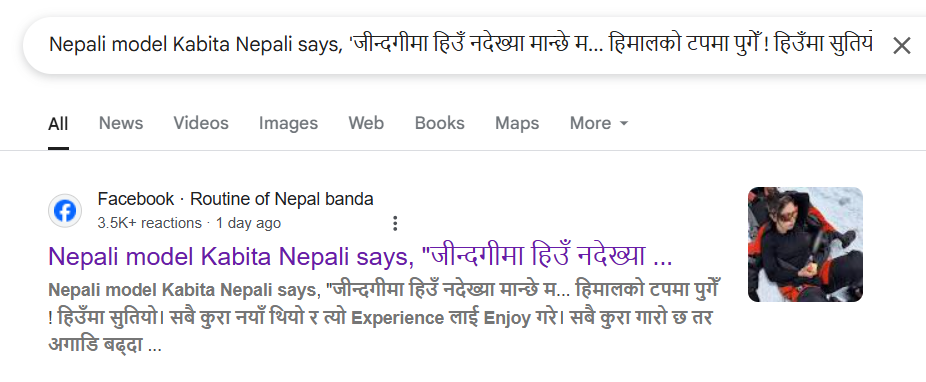Open the purple "Nepali model Kabita Nepali says" headline
The width and height of the screenshot is (926, 382).
(x=360, y=256)
